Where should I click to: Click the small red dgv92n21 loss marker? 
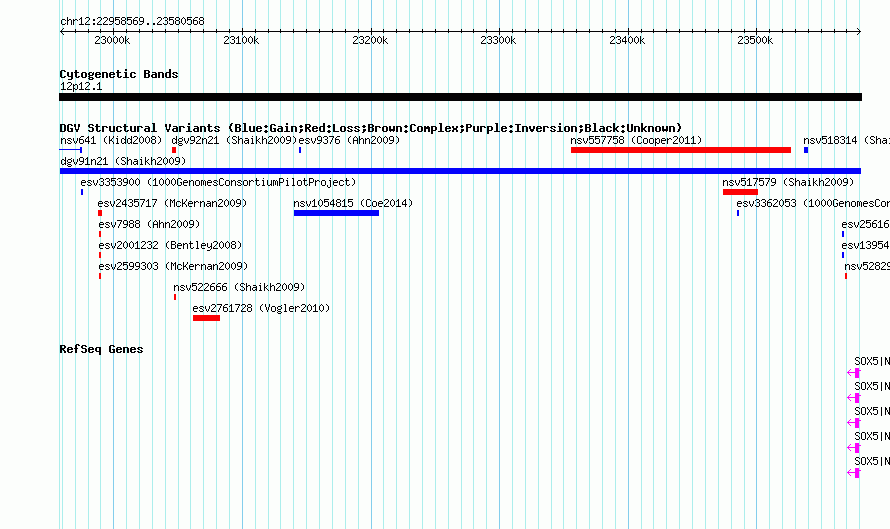[x=174, y=150]
